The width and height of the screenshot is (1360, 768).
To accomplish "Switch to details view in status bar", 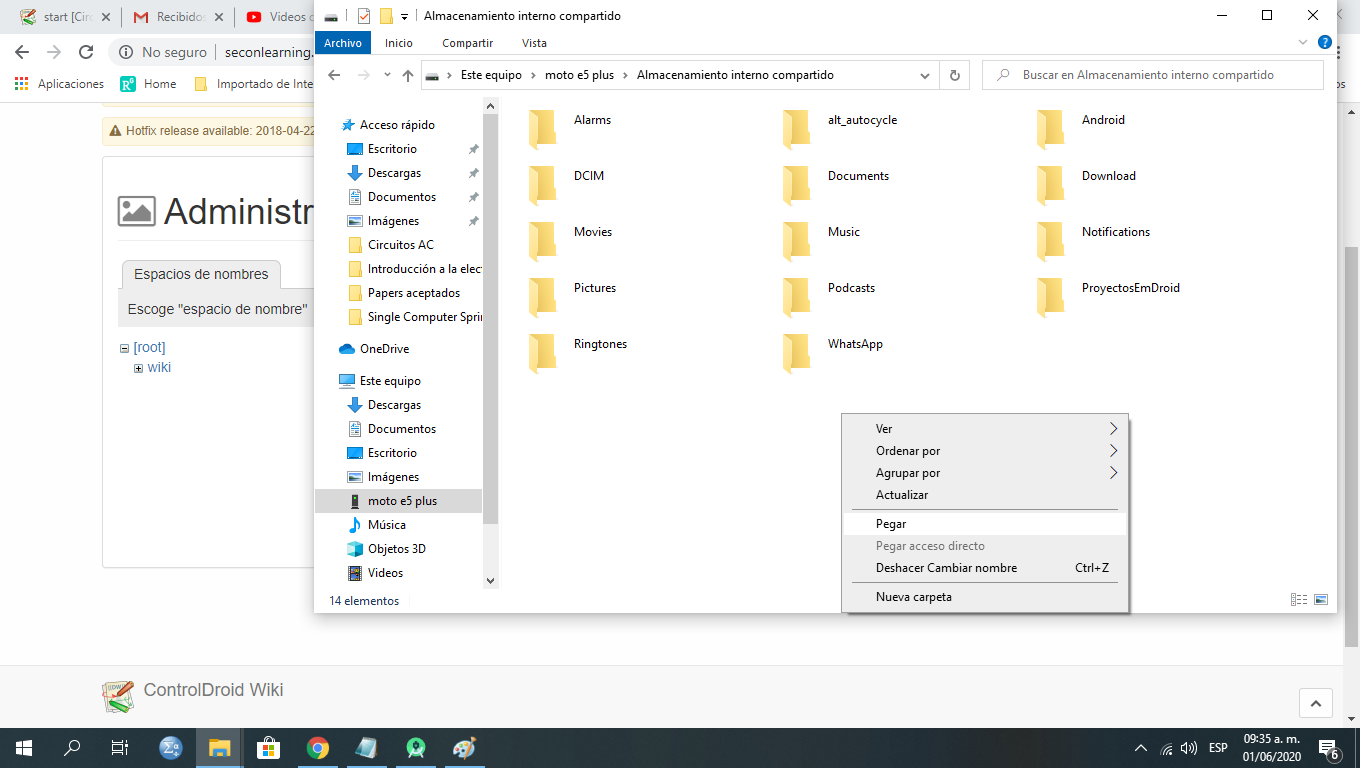I will tap(1299, 600).
